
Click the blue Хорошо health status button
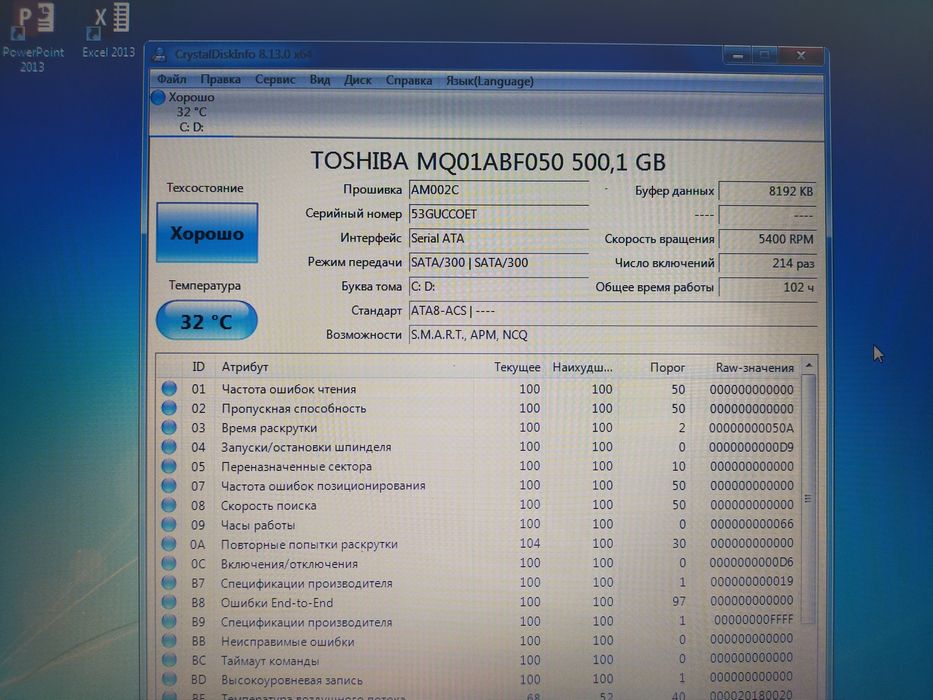(x=207, y=233)
